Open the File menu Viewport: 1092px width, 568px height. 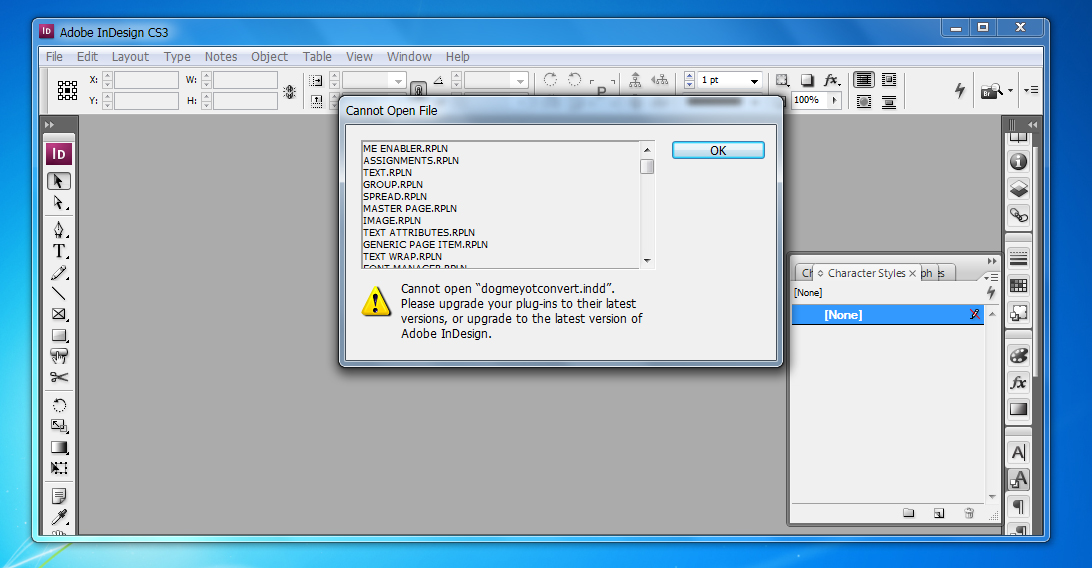[x=54, y=56]
